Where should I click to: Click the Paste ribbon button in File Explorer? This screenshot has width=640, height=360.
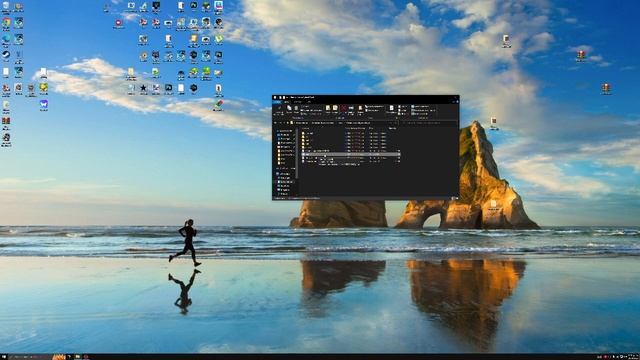296,109
